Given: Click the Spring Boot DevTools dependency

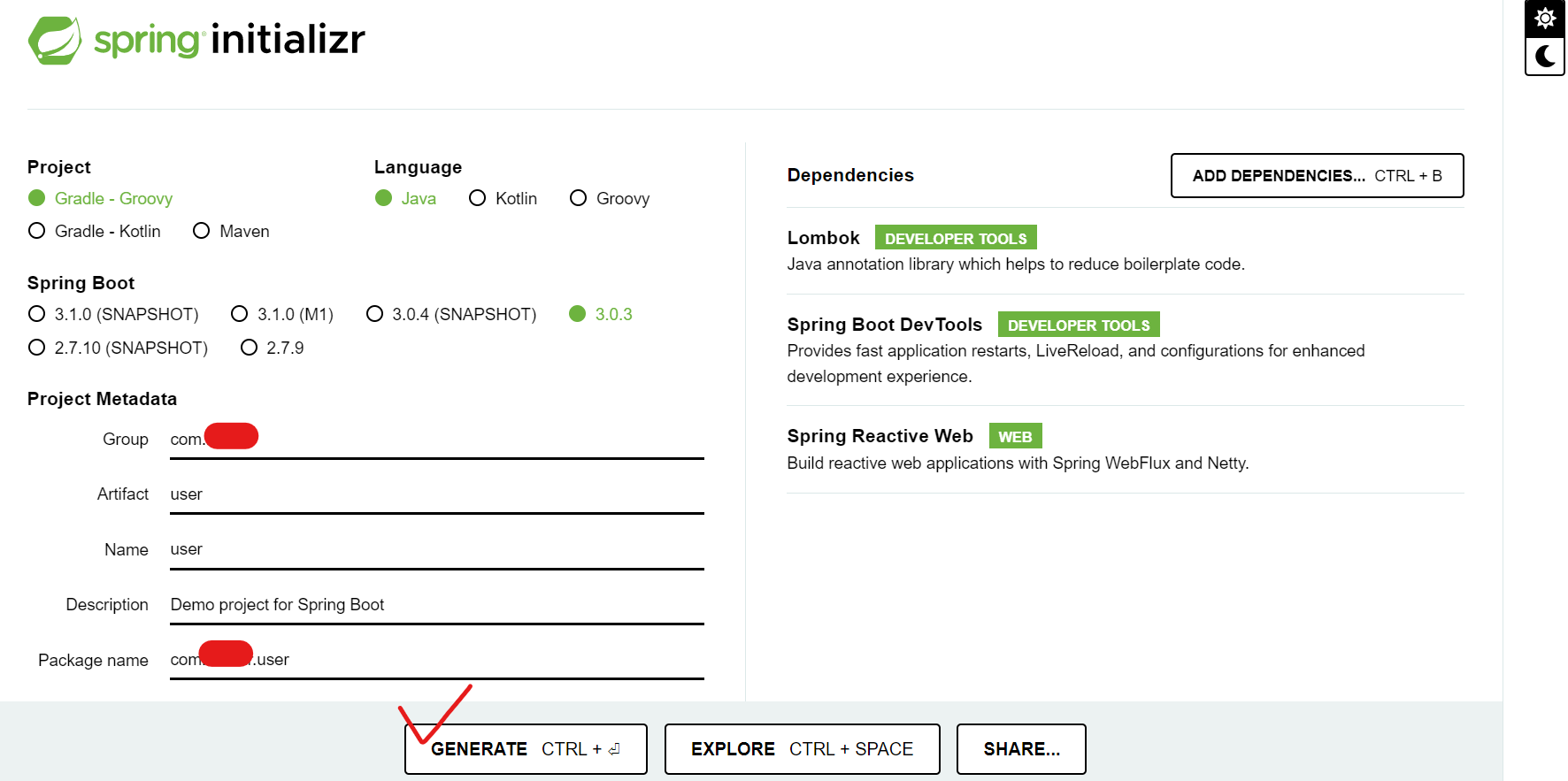Looking at the screenshot, I should [1126, 350].
